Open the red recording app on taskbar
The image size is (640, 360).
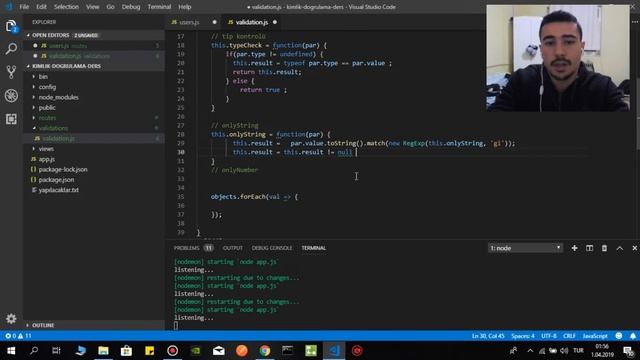point(172,351)
